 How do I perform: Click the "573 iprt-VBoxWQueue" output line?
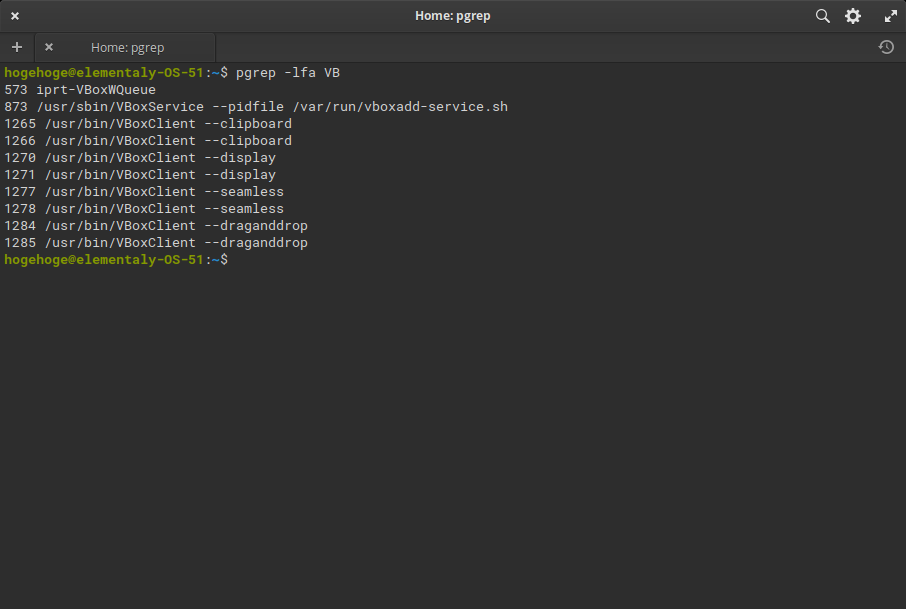(x=80, y=90)
